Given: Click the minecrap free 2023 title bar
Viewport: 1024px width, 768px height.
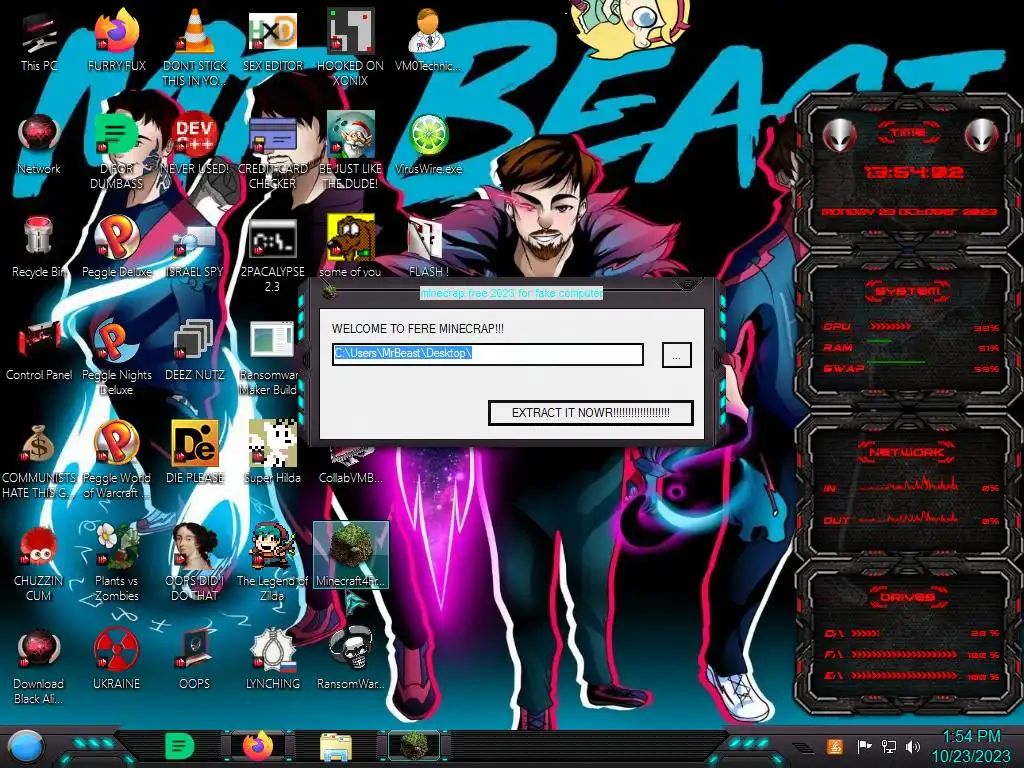Looking at the screenshot, I should click(x=511, y=293).
